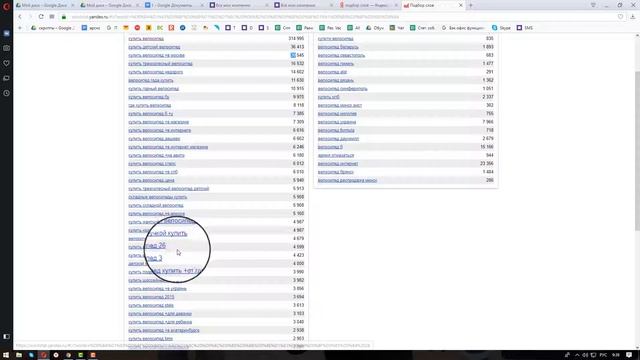The height and width of the screenshot is (360, 640).
Task: Open right column link in 23 356 row
Action: click(x=338, y=164)
